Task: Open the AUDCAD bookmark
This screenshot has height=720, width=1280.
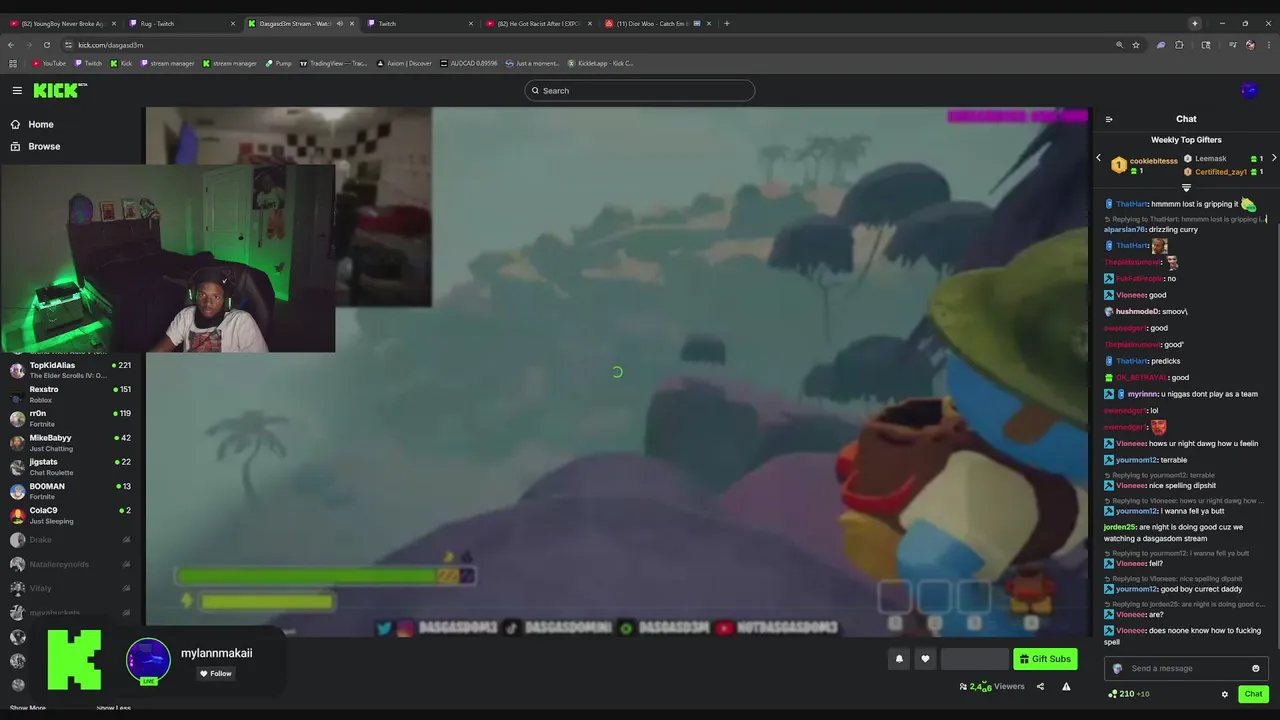Action: coord(468,63)
